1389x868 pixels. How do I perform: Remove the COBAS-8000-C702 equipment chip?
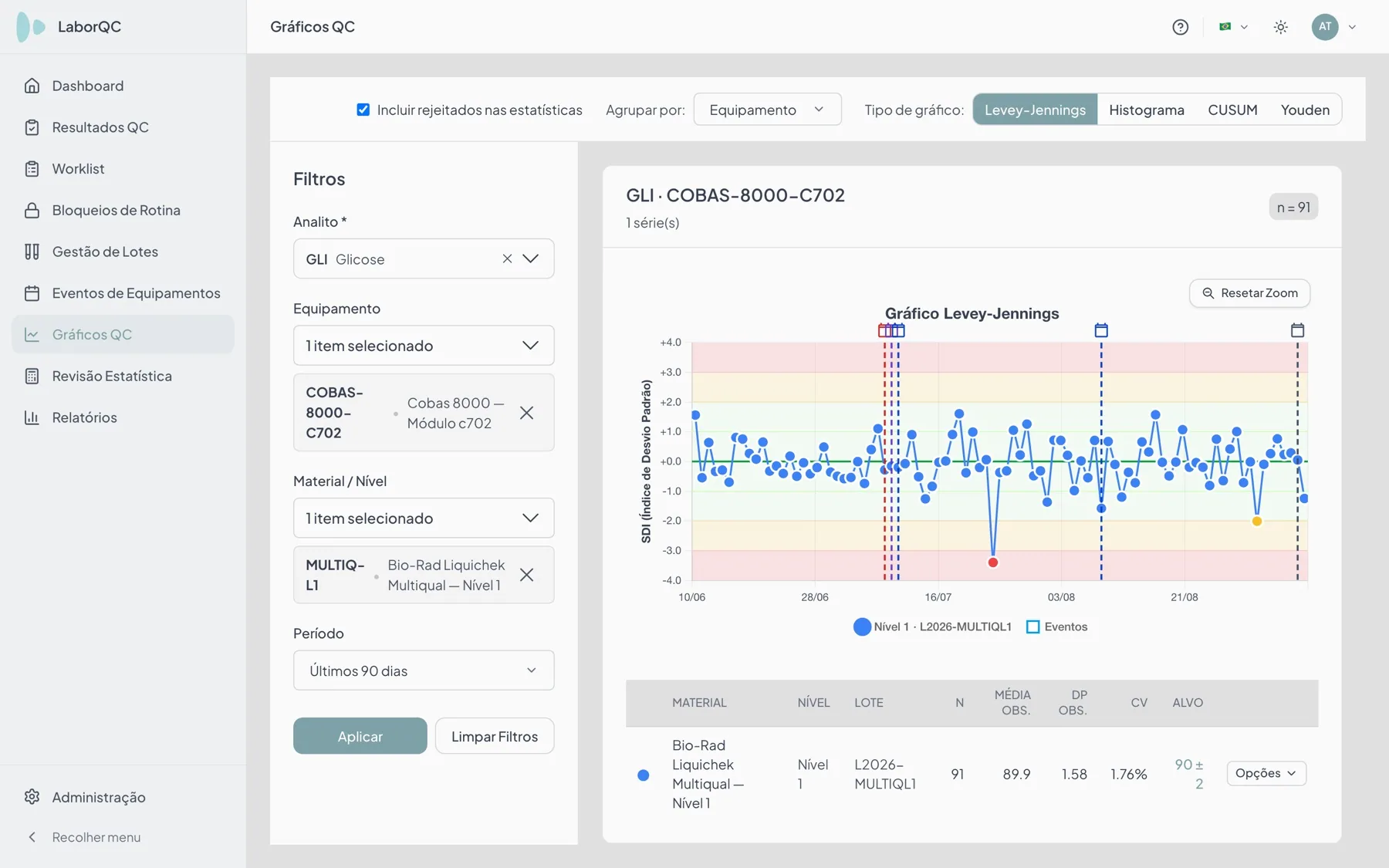tap(526, 413)
